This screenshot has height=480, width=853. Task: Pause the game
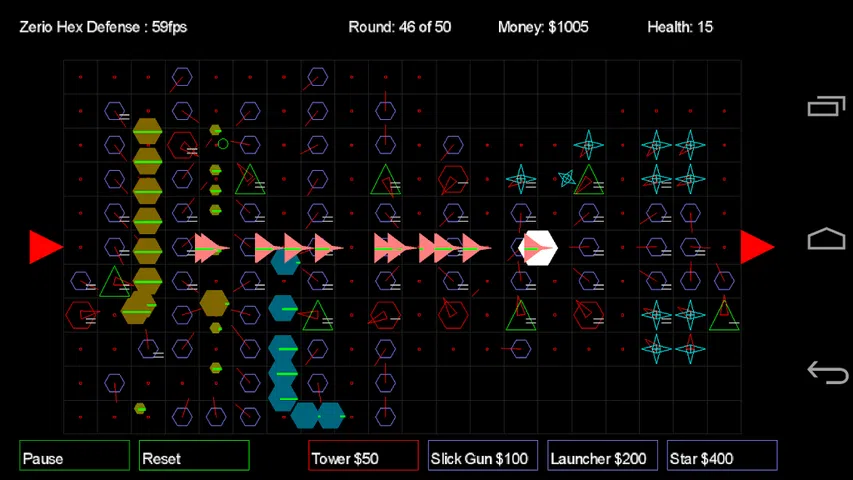[74, 456]
